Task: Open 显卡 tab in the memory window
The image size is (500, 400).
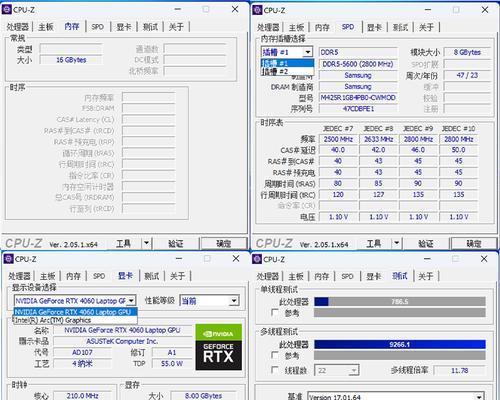Action: (124, 27)
